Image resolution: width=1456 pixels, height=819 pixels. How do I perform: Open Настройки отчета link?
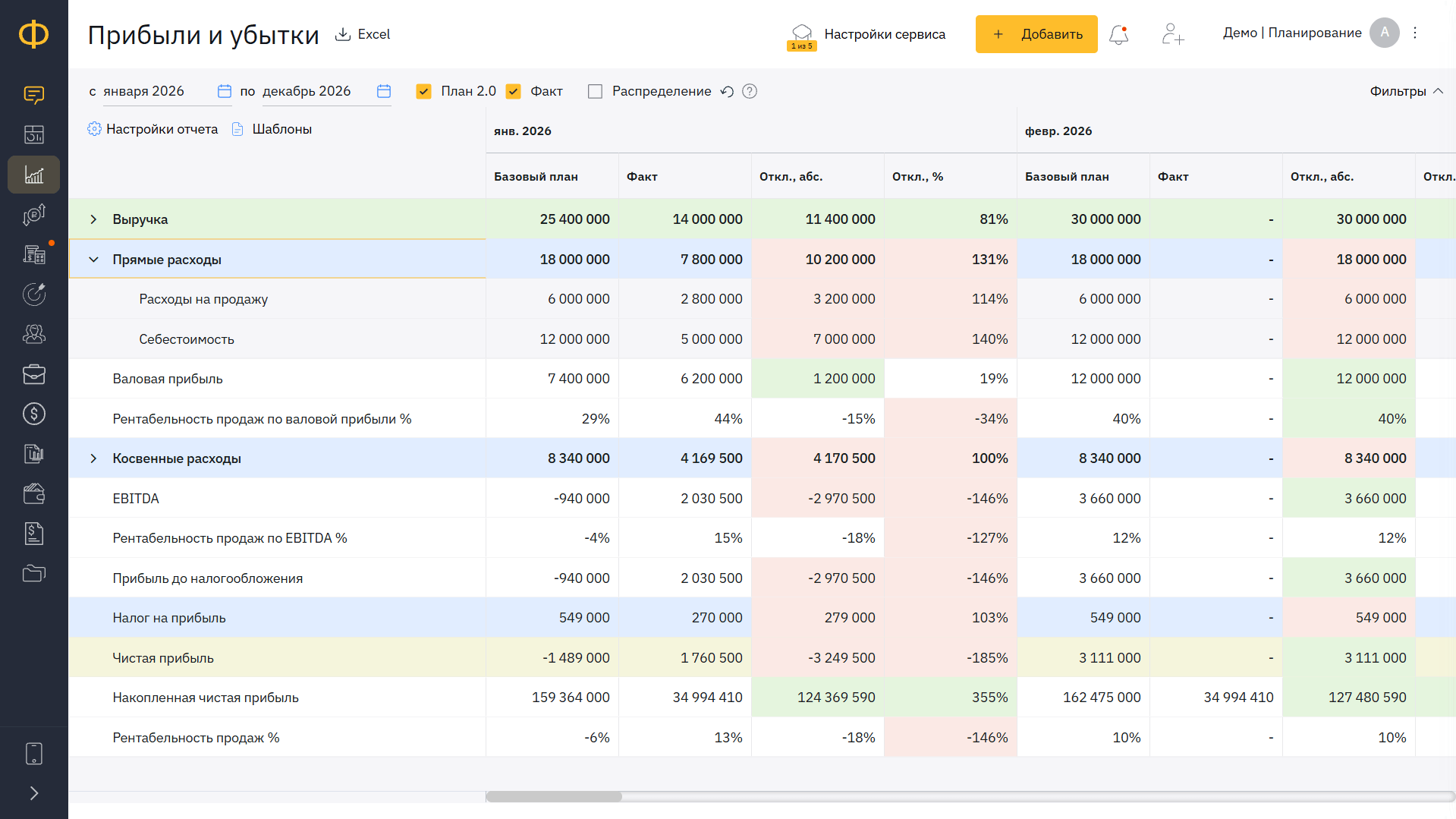153,129
